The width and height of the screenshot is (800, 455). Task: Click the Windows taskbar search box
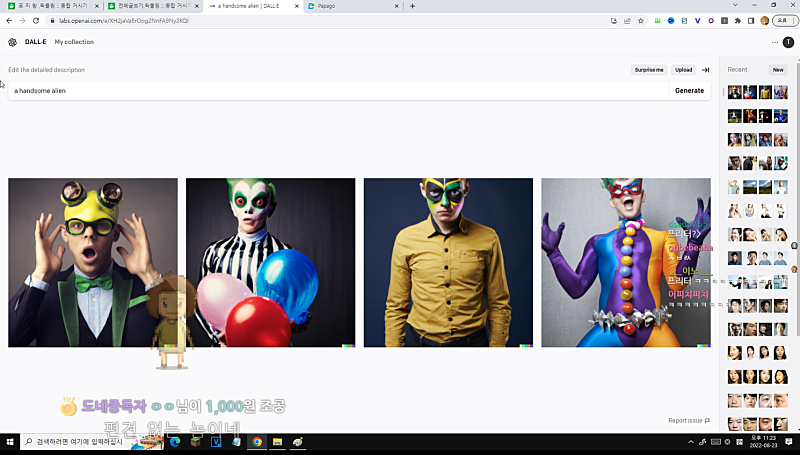point(92,442)
